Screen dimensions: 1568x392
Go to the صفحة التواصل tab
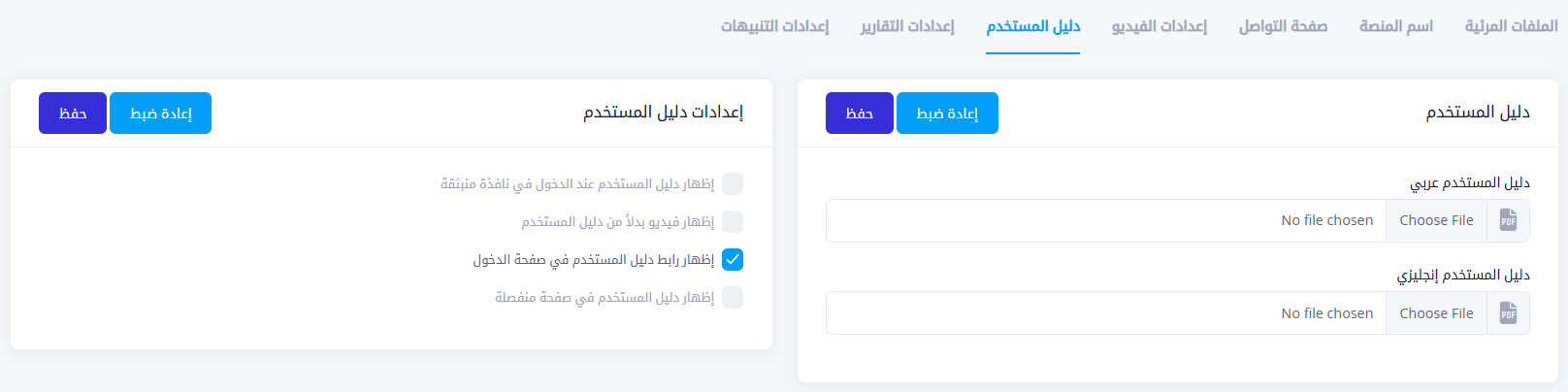(1283, 26)
